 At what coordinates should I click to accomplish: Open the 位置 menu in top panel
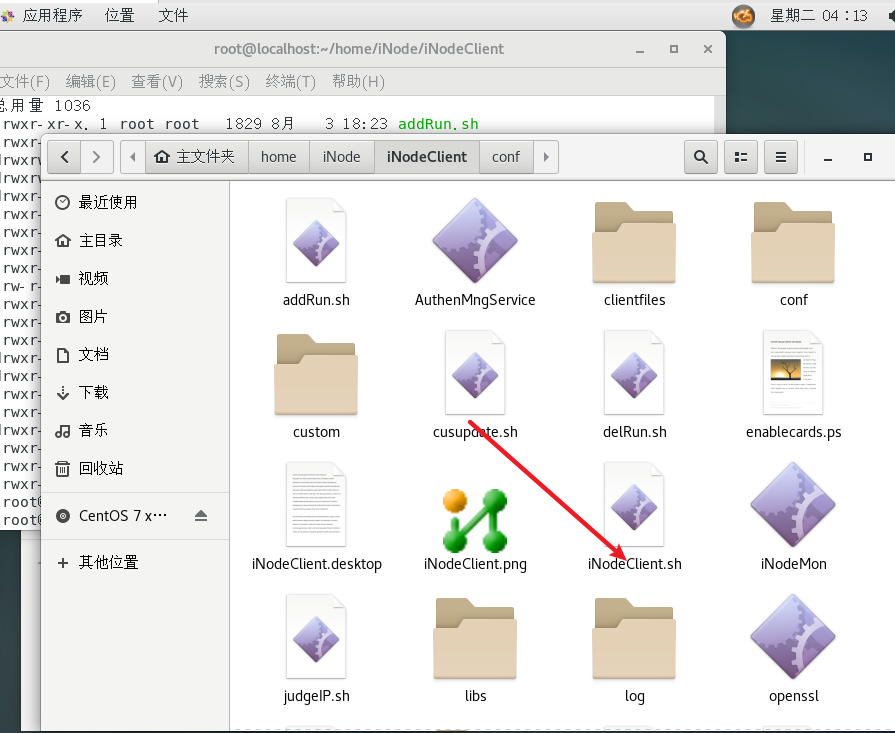(119, 15)
